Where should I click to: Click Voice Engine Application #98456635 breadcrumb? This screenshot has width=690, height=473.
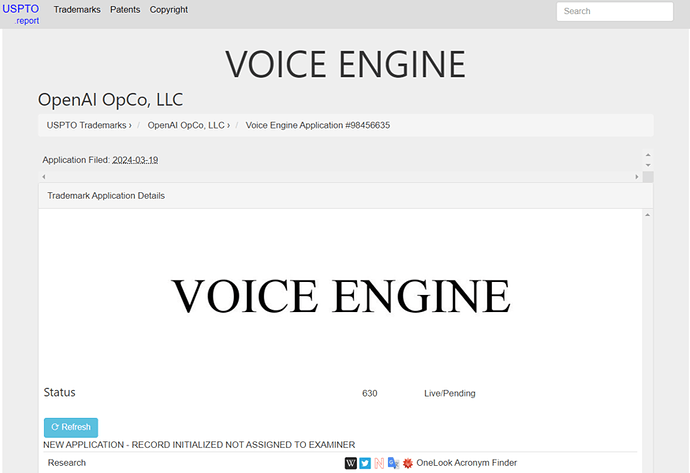318,125
